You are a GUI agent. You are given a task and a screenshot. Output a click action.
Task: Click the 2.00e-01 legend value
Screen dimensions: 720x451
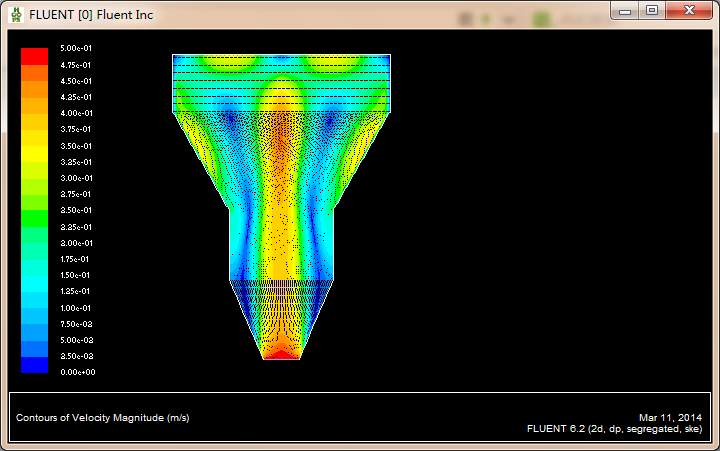[76, 243]
